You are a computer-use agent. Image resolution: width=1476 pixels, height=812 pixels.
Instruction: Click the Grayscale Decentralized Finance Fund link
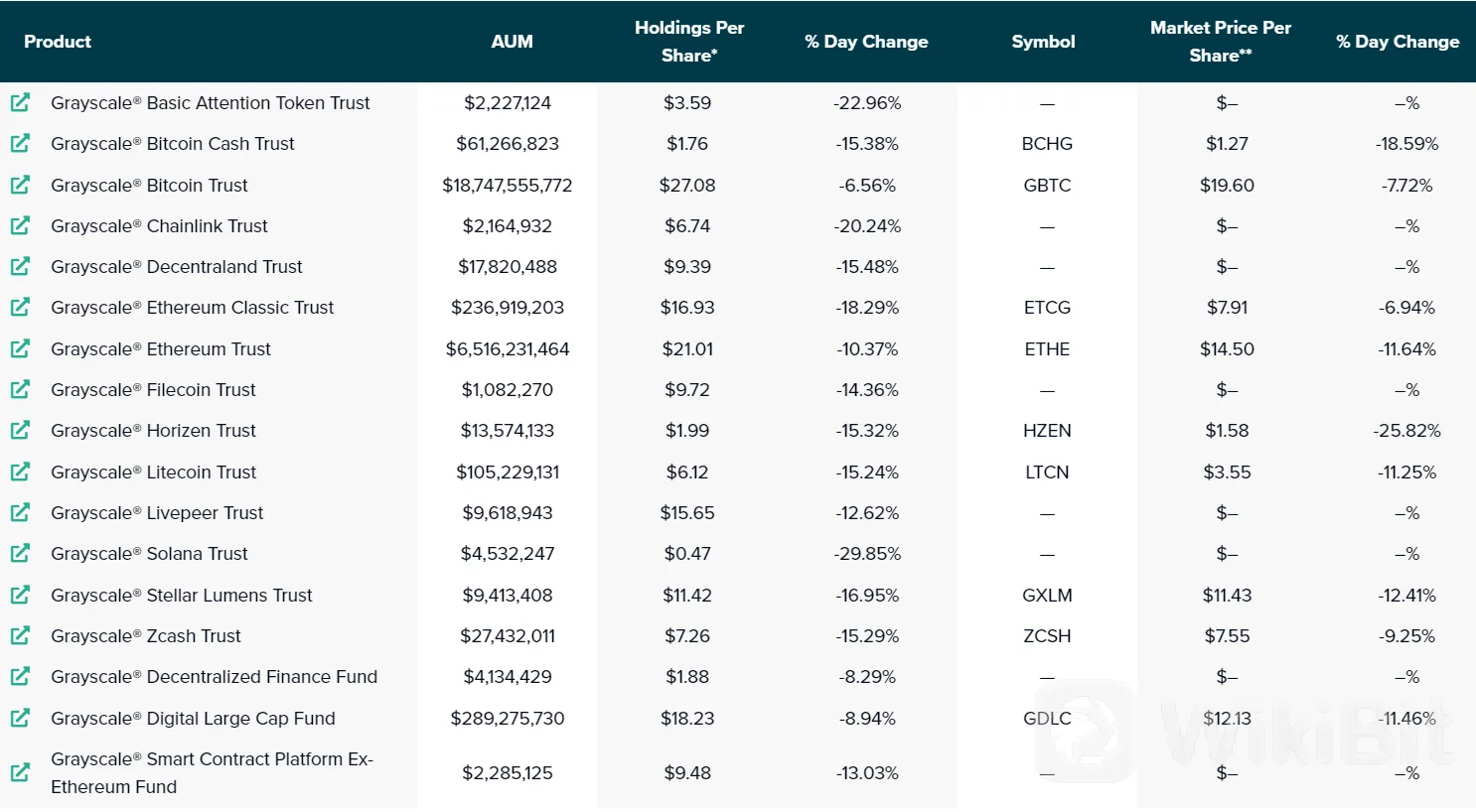(214, 677)
